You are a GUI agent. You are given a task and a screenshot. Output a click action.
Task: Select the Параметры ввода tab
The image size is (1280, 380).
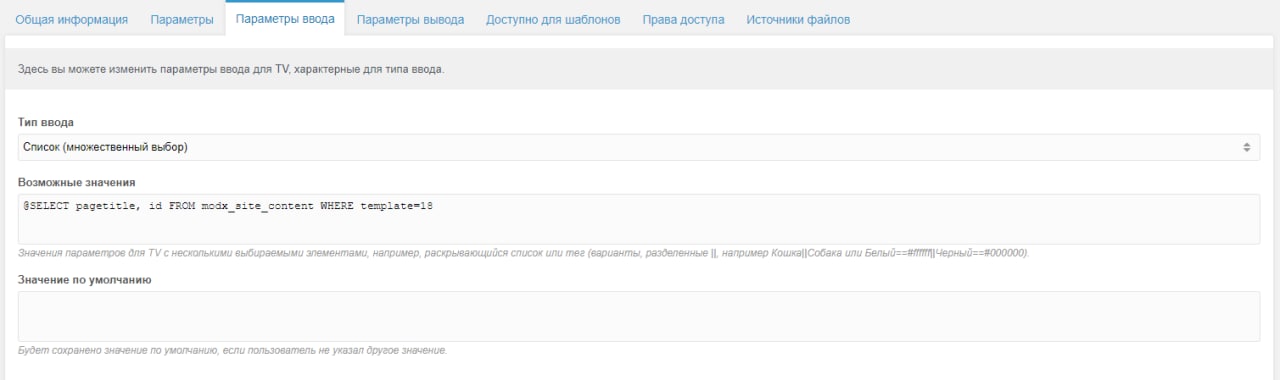[x=285, y=19]
